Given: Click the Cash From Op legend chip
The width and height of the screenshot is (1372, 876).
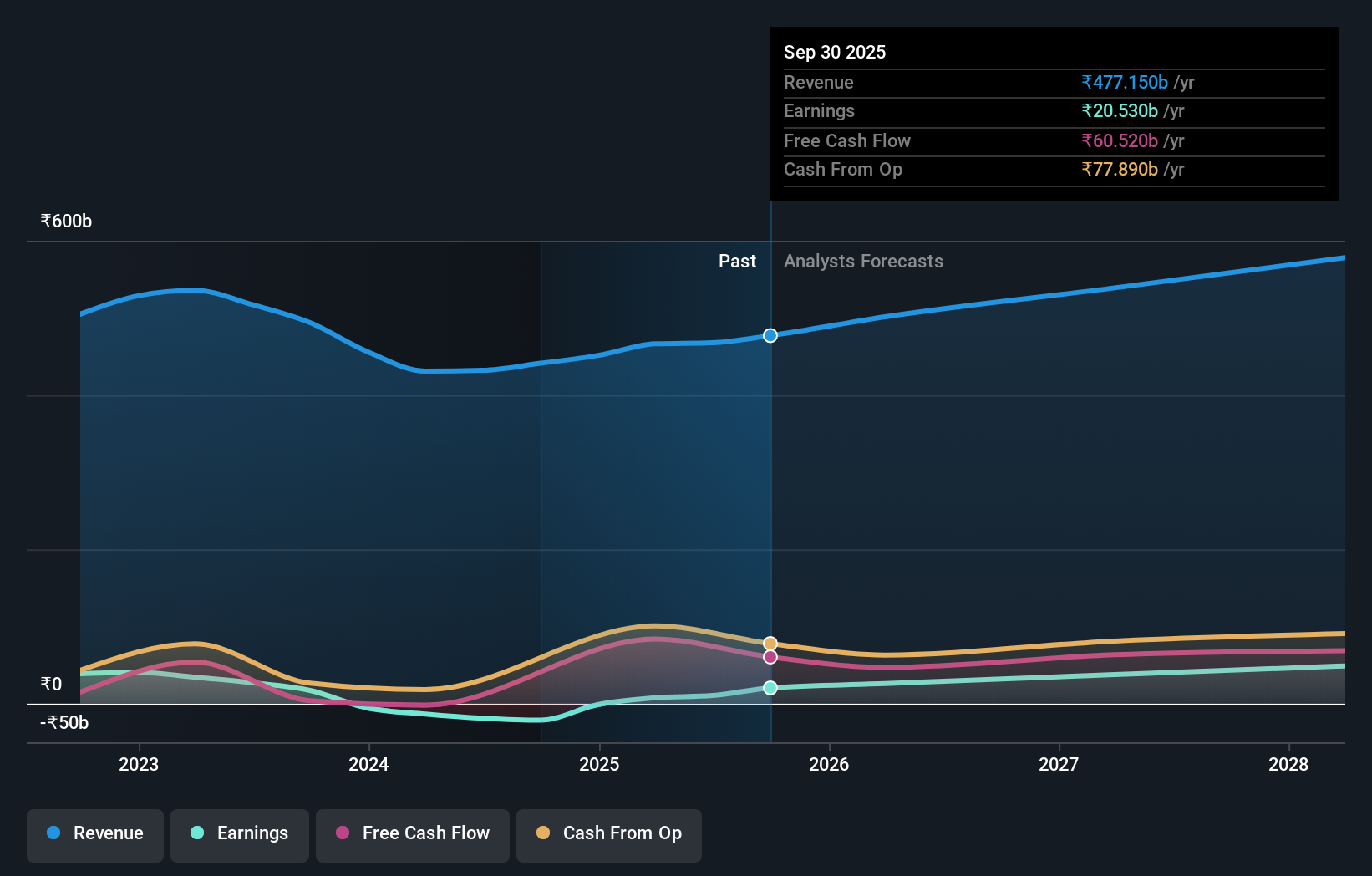Looking at the screenshot, I should [608, 835].
